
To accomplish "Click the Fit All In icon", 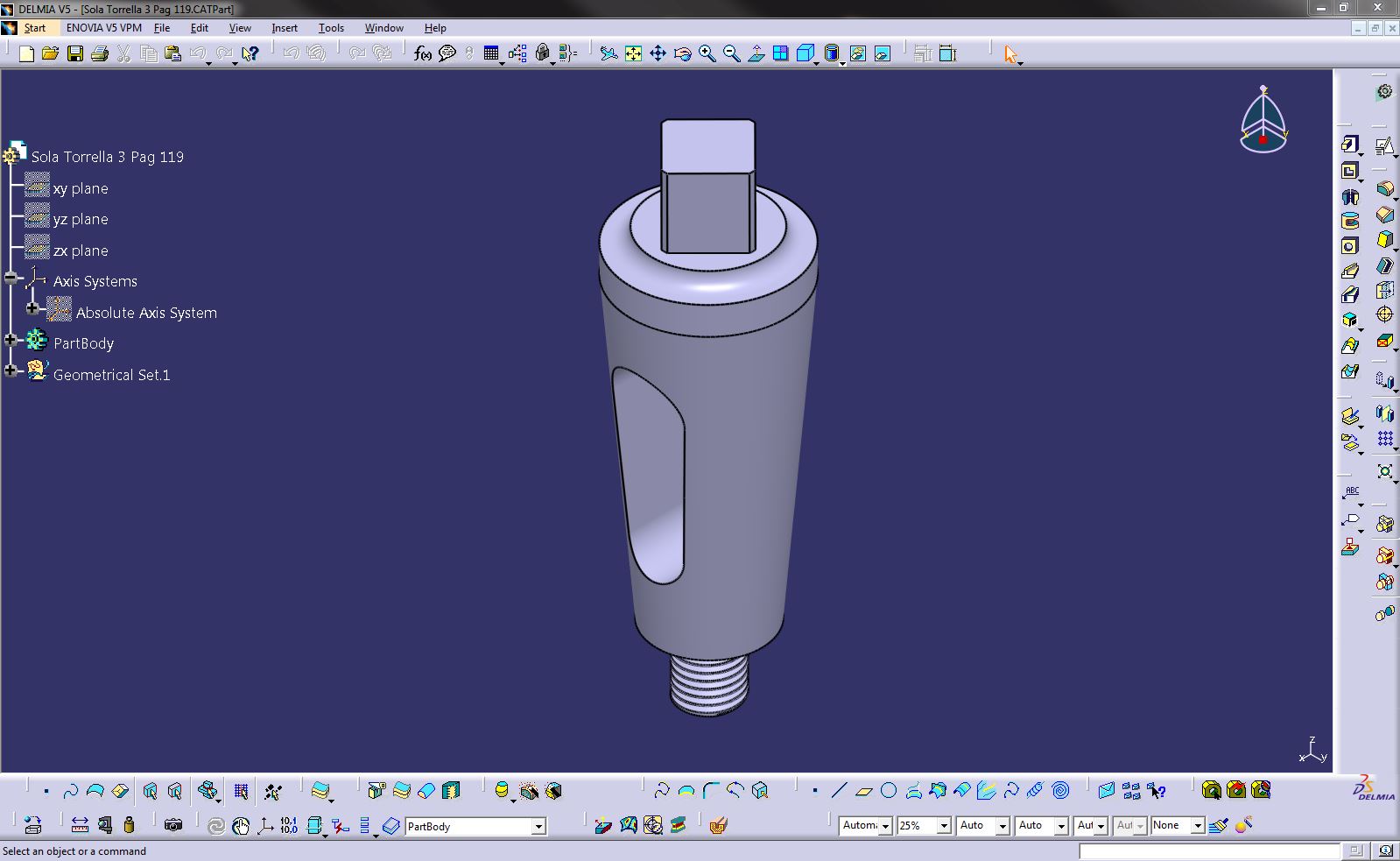I will [x=633, y=54].
